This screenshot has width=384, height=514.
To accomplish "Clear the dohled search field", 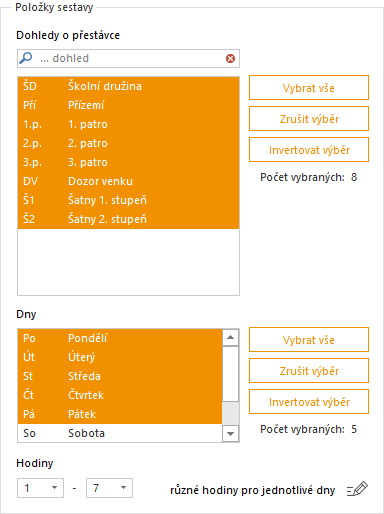I will 230,59.
